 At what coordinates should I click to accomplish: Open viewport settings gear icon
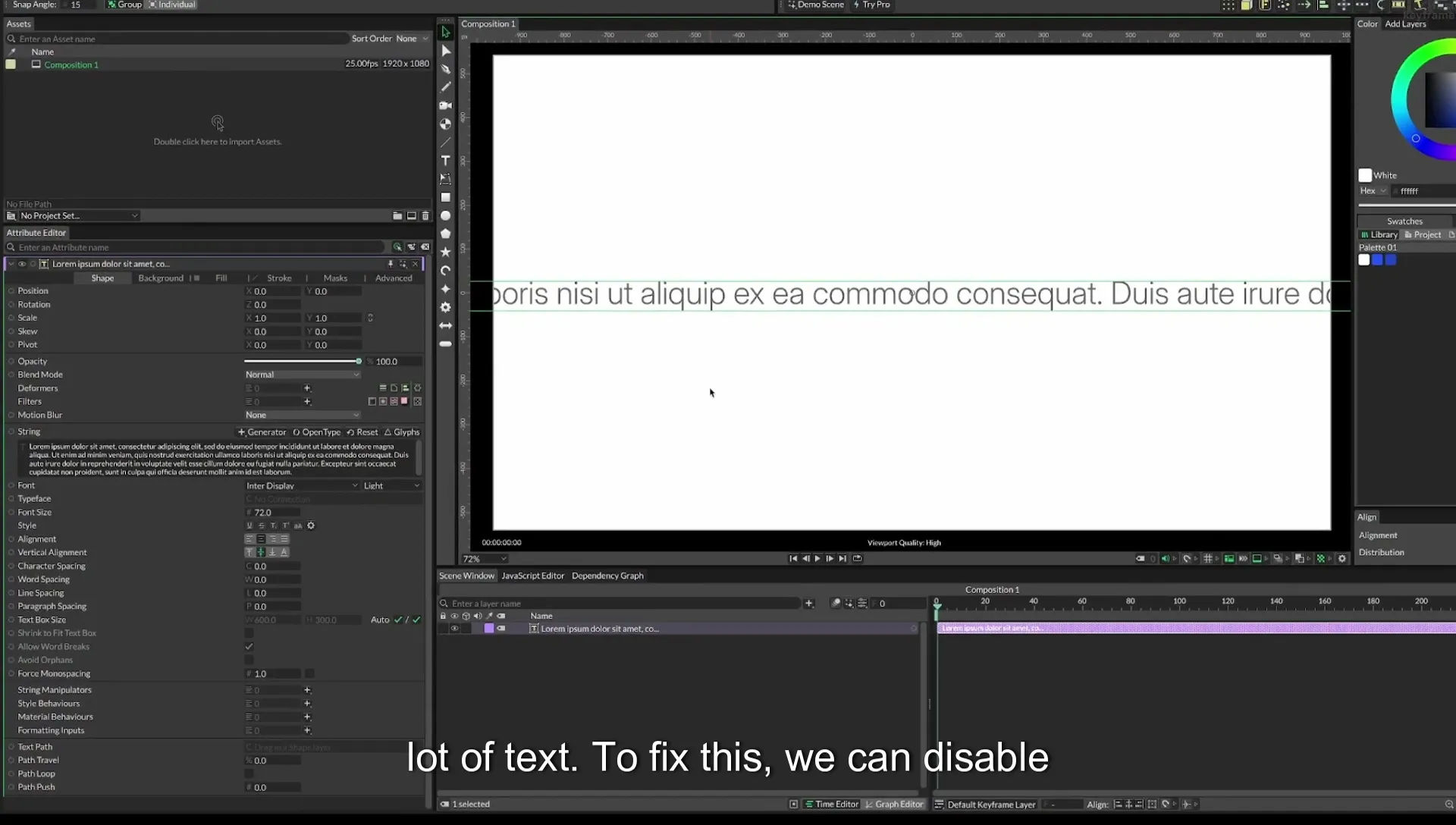pyautogui.click(x=1342, y=559)
